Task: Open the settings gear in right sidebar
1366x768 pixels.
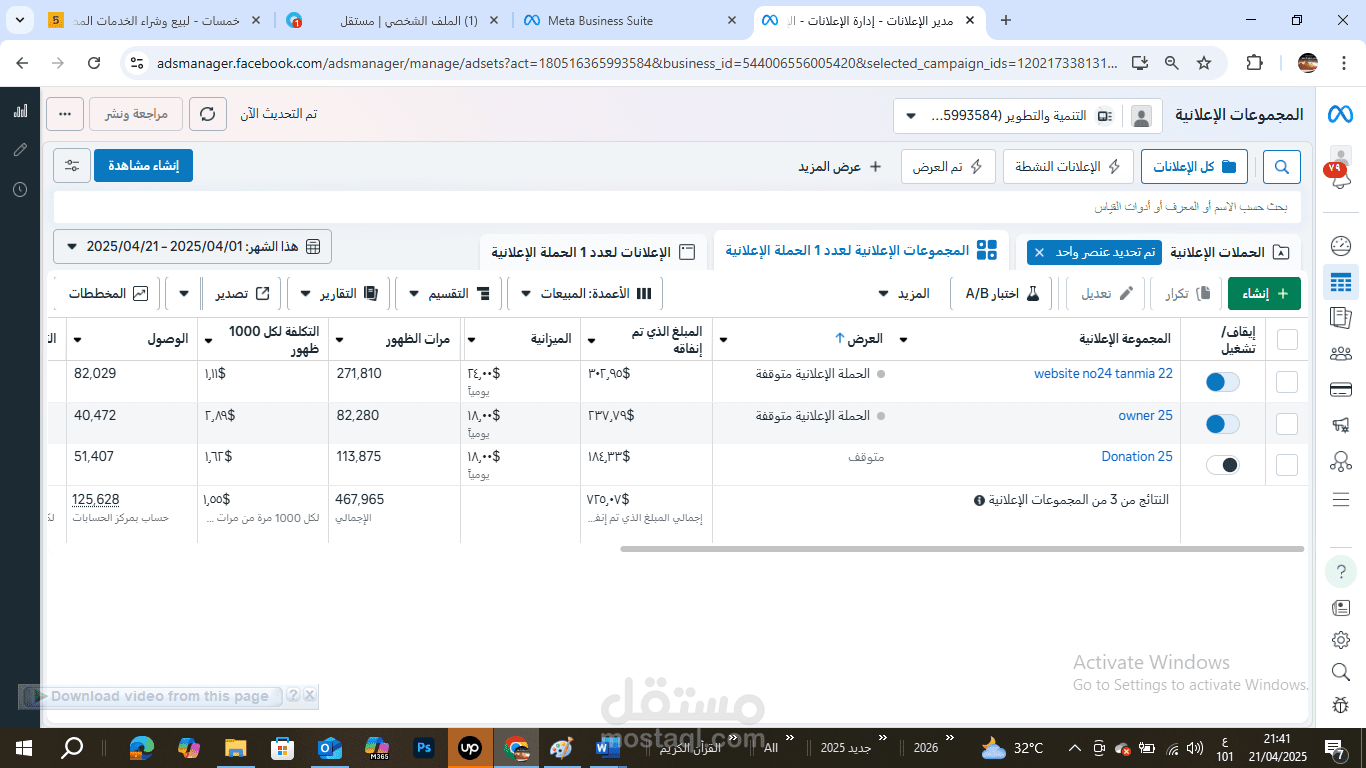Action: tap(1341, 640)
